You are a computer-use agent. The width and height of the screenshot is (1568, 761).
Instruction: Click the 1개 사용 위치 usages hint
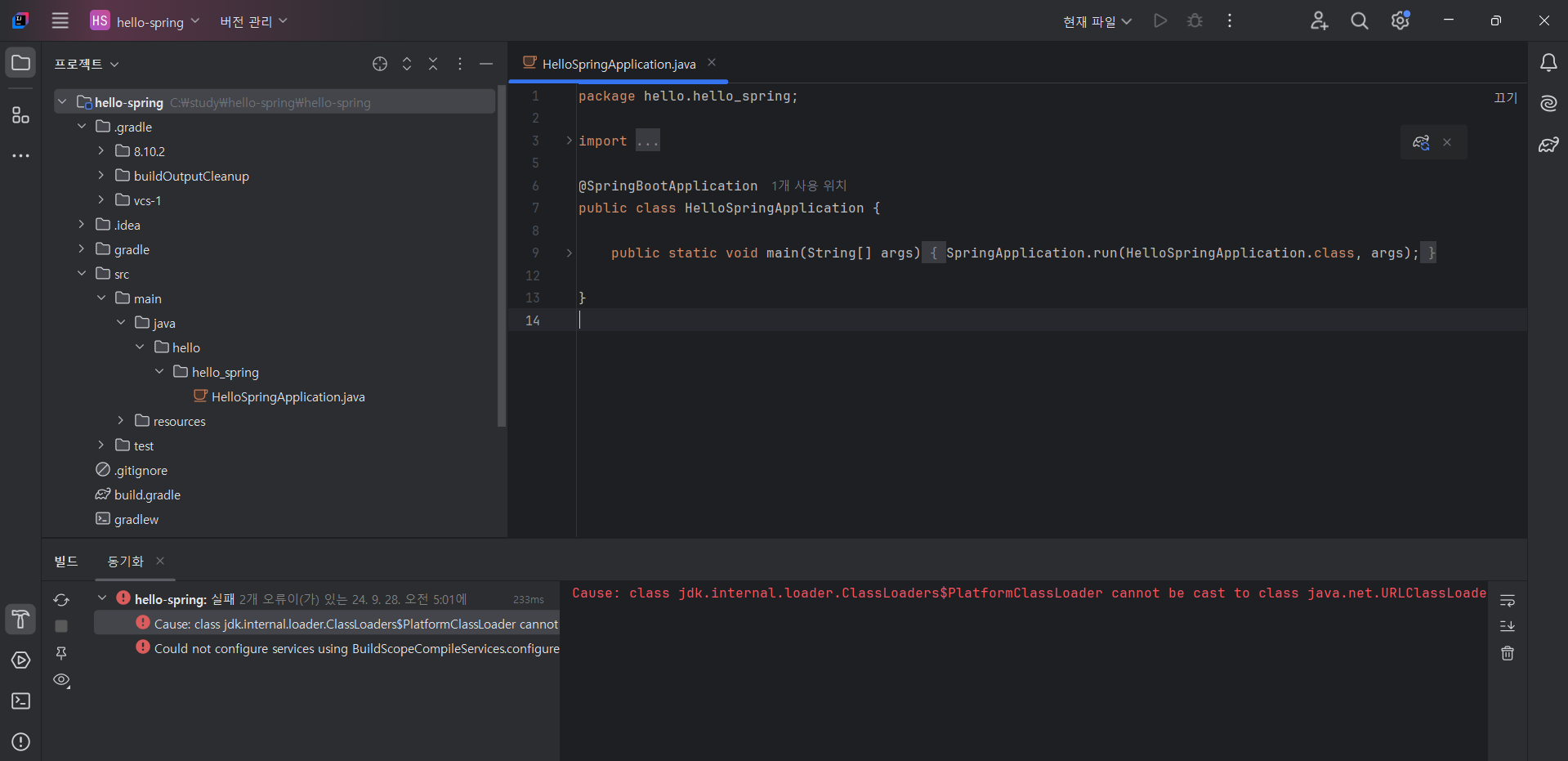pyautogui.click(x=809, y=186)
